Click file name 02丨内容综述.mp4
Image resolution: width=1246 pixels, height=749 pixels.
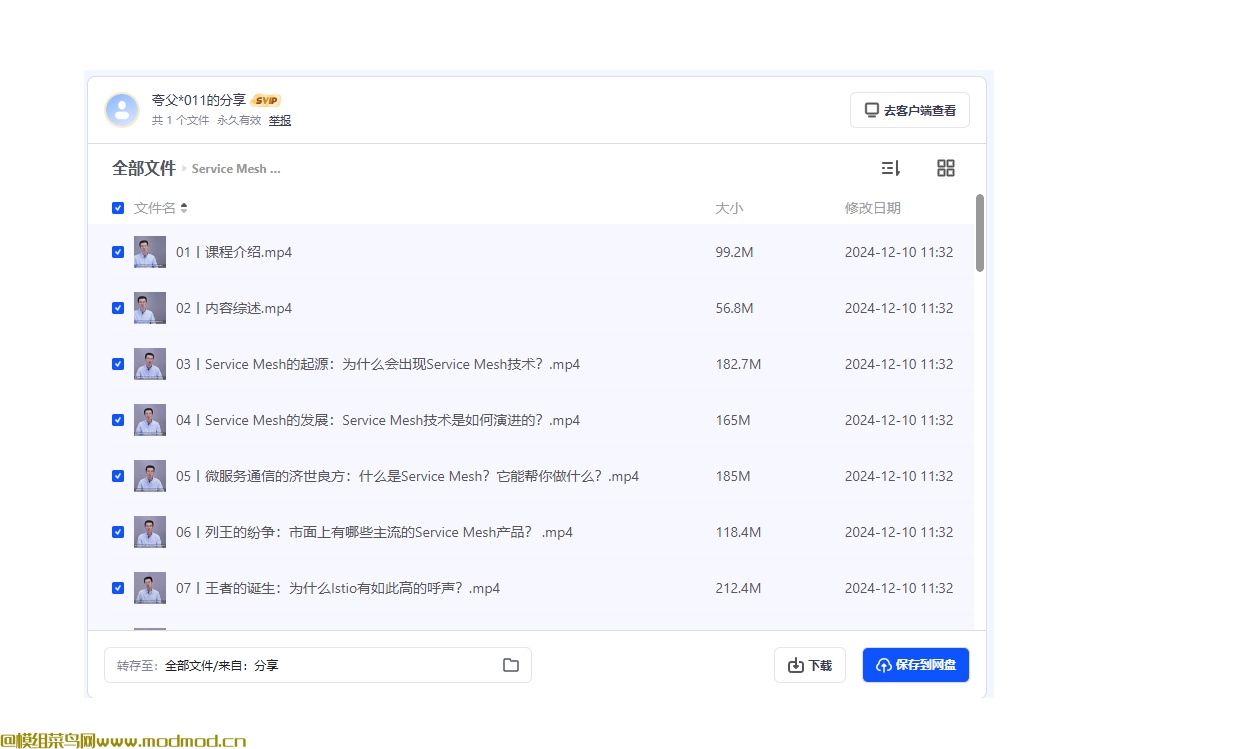pos(234,308)
